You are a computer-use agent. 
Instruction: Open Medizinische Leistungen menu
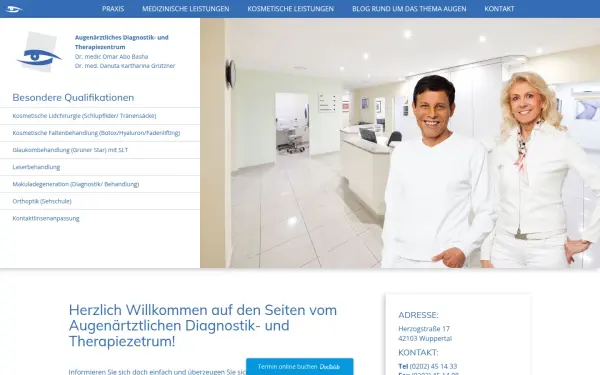click(186, 9)
